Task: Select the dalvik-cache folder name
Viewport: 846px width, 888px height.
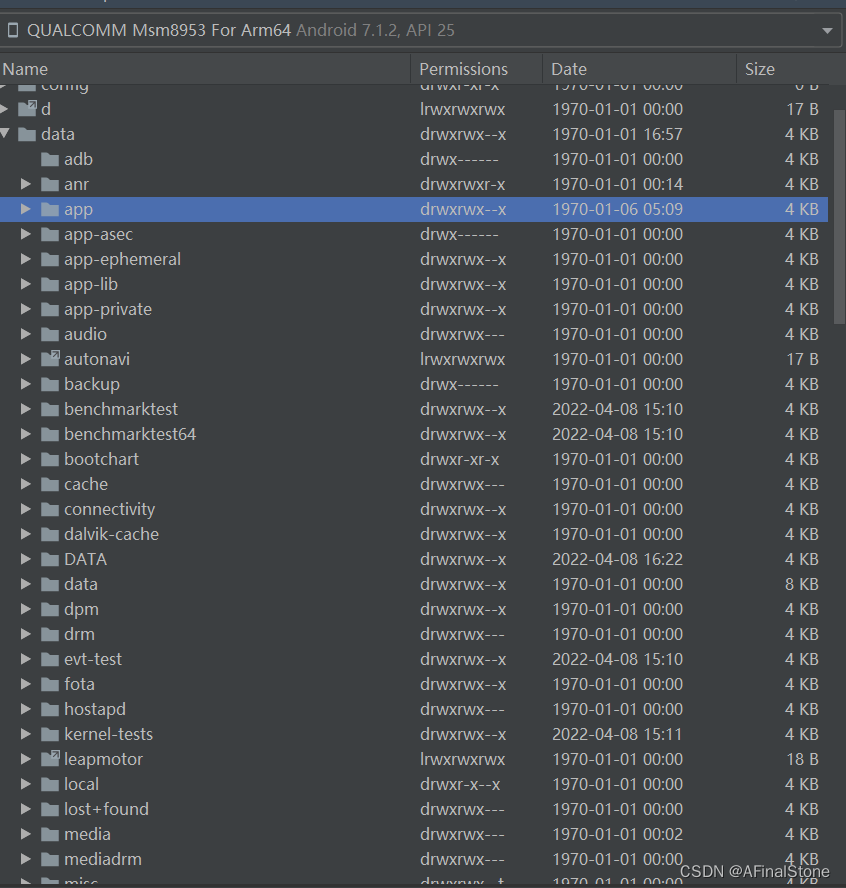Action: [112, 534]
